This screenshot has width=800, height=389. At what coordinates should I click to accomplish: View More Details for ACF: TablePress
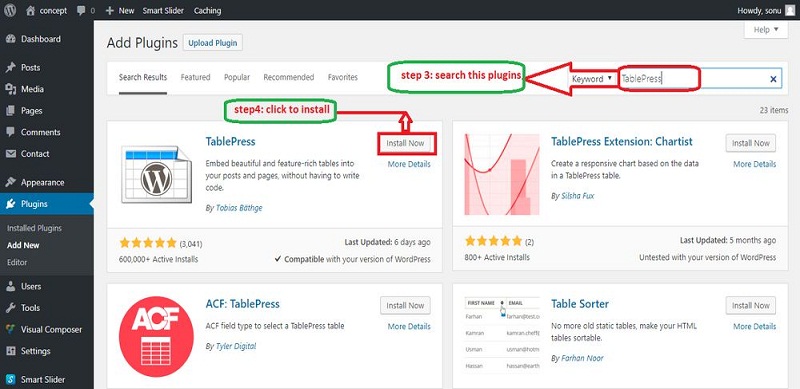coord(409,326)
